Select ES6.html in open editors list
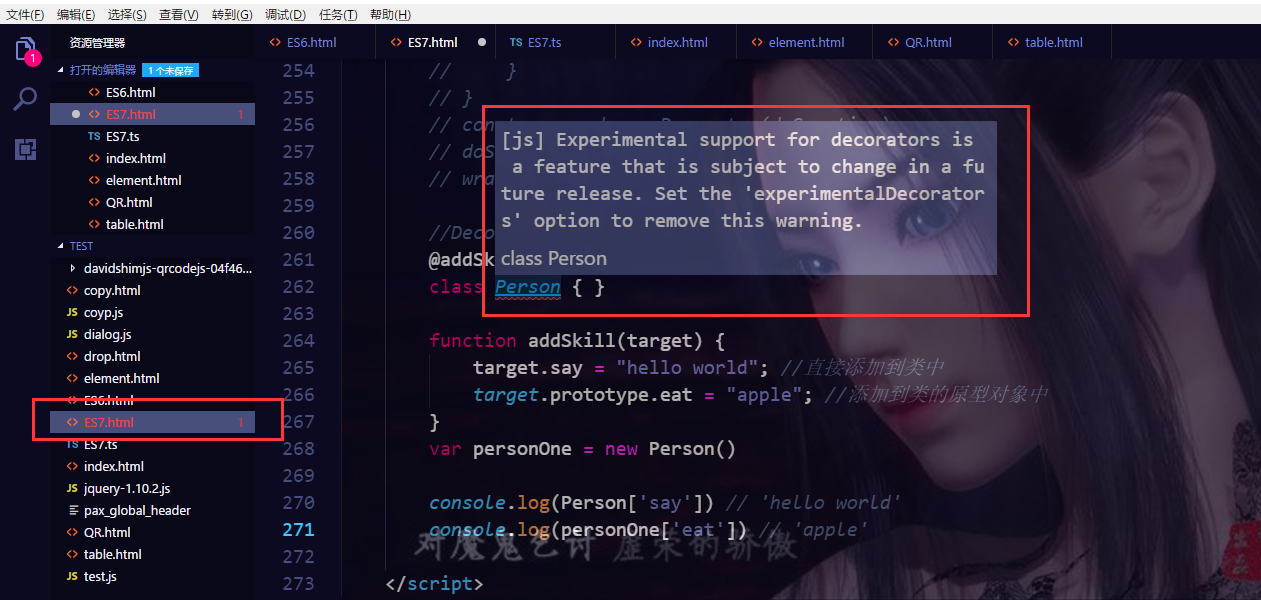Screen dimensions: 1261x600 tap(152, 92)
